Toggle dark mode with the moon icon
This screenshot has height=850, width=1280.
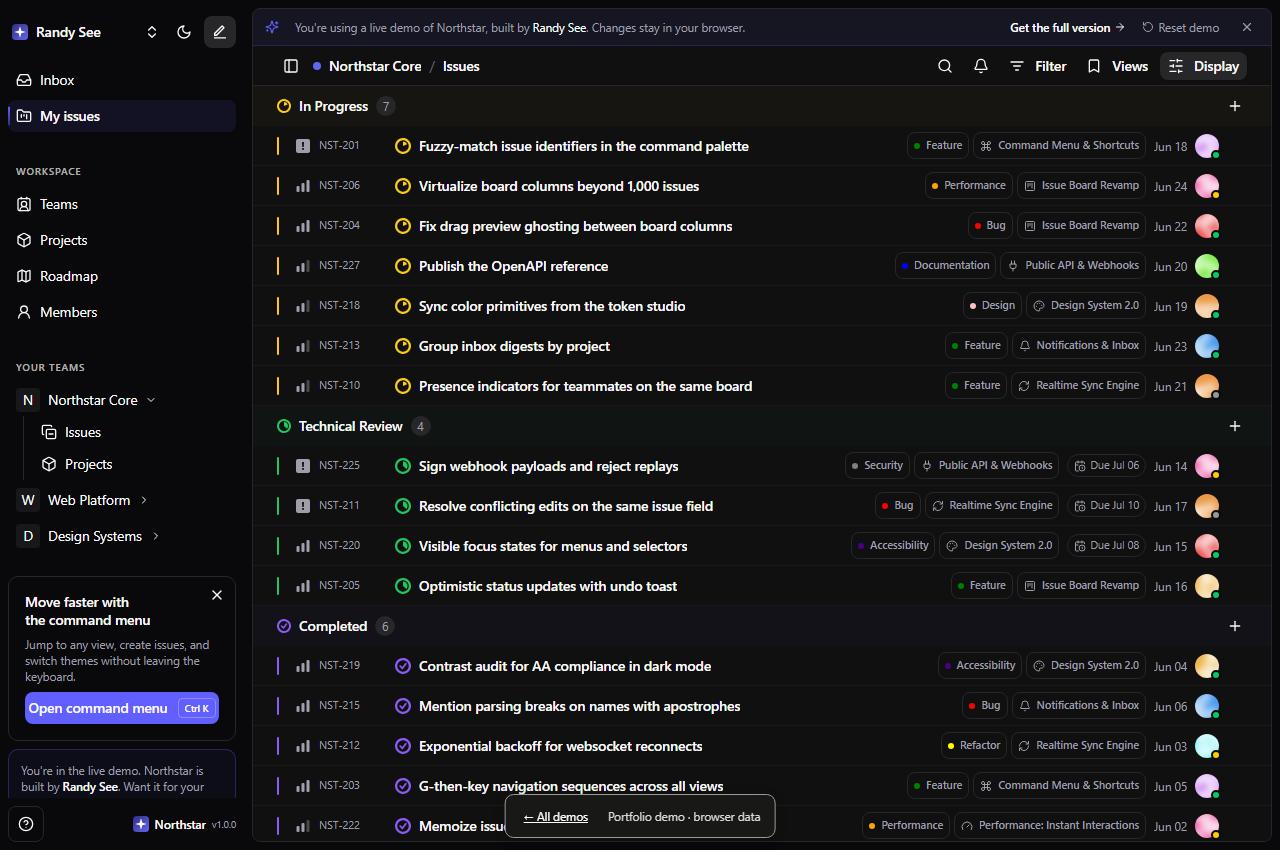184,32
